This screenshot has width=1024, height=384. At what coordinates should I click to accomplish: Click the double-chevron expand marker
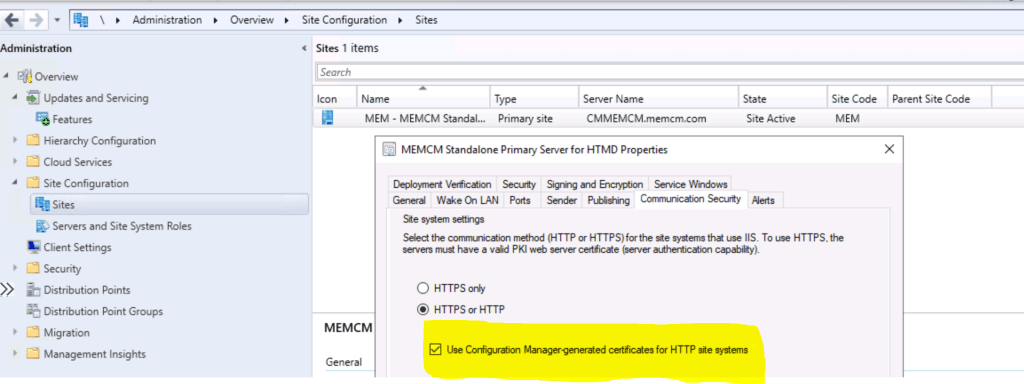pyautogui.click(x=7, y=290)
